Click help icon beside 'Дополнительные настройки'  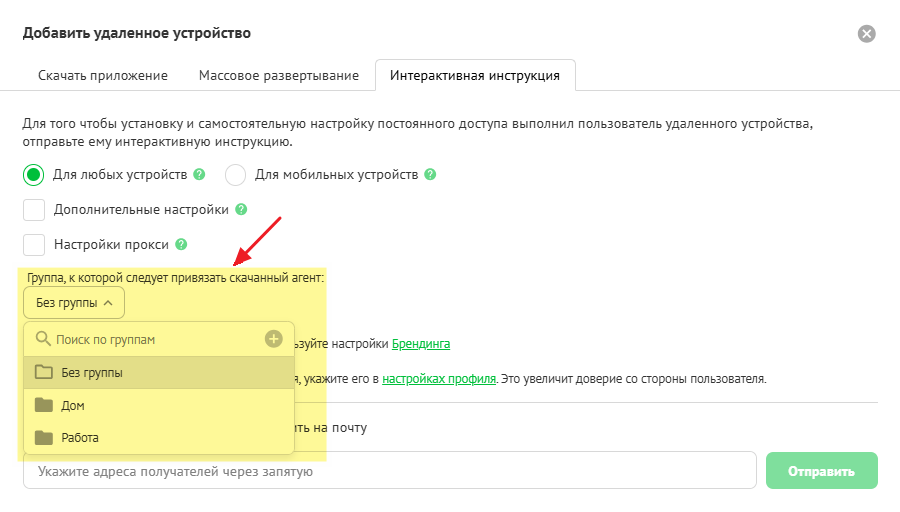(x=240, y=210)
